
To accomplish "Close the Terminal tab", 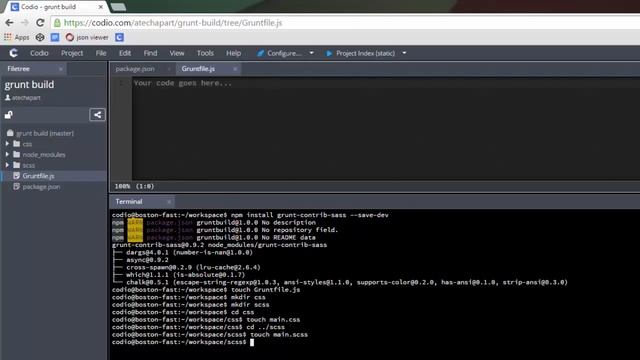I will [169, 202].
